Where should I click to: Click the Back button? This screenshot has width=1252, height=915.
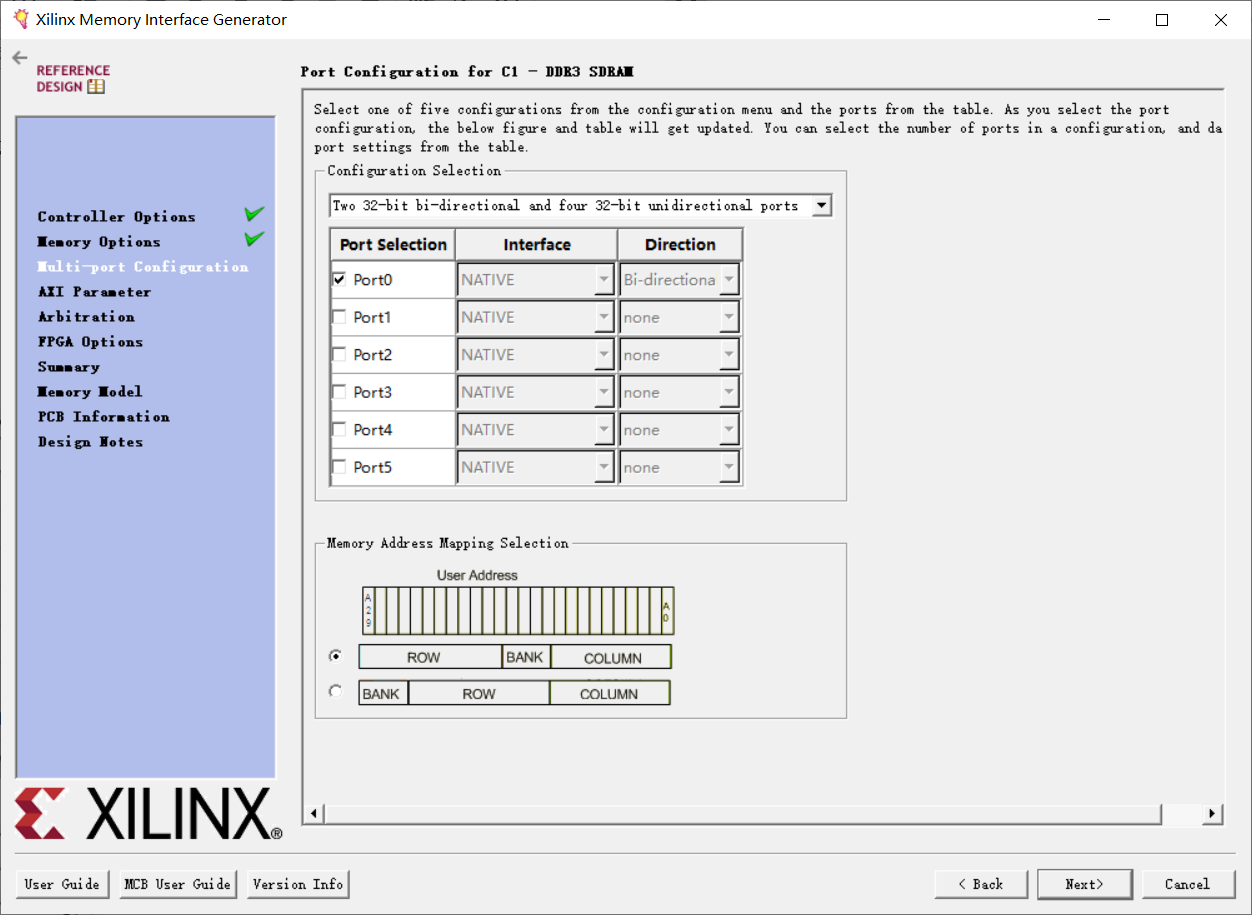pos(981,884)
